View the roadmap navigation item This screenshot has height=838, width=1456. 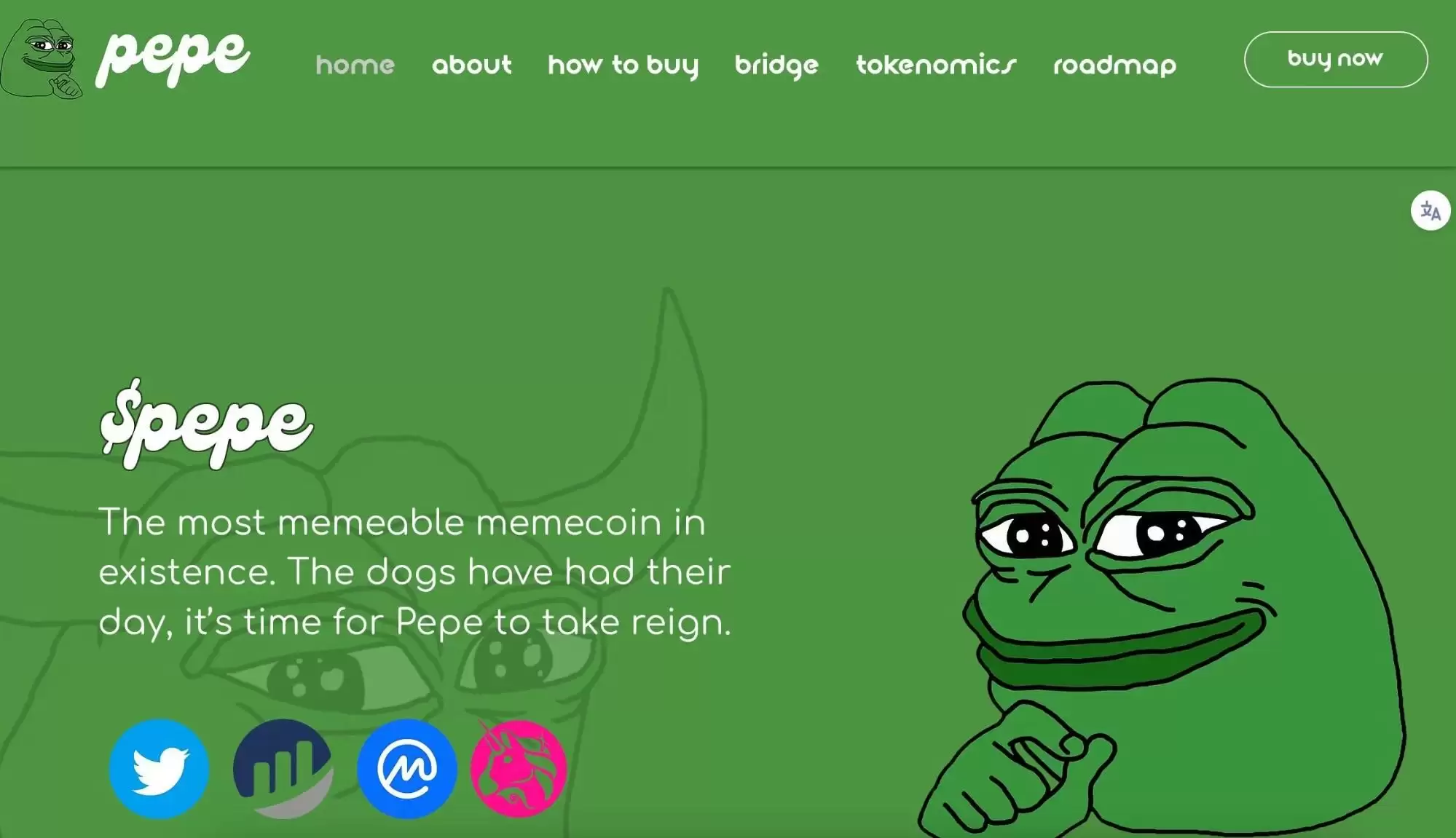tap(1114, 66)
